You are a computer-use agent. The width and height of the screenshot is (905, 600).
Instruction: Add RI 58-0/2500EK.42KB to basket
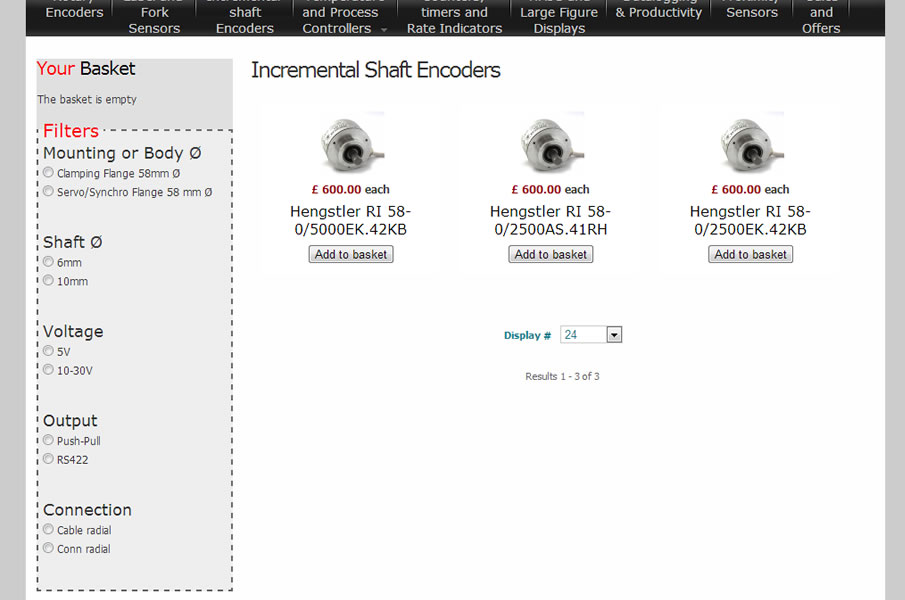pos(750,254)
